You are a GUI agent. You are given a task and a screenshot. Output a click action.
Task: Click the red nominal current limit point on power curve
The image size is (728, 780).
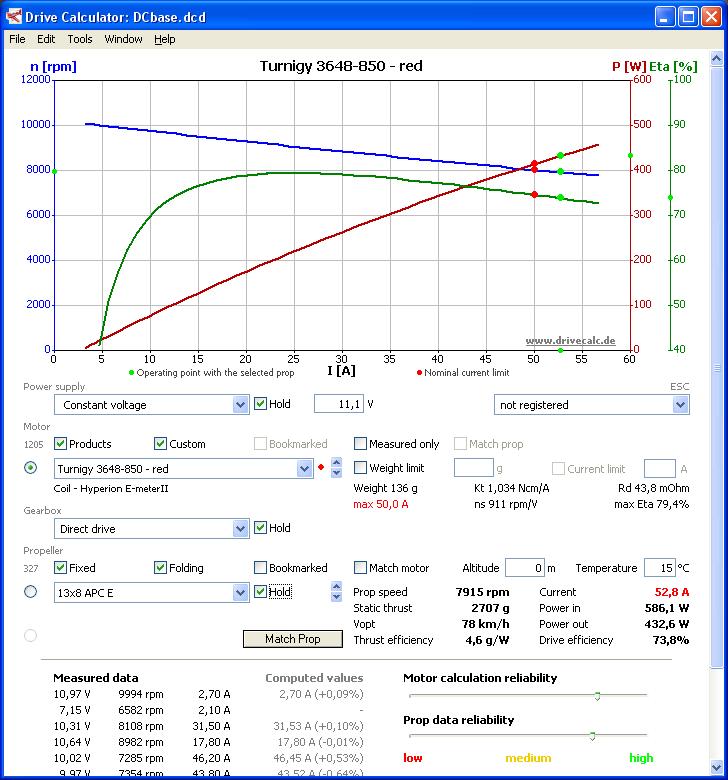(534, 164)
